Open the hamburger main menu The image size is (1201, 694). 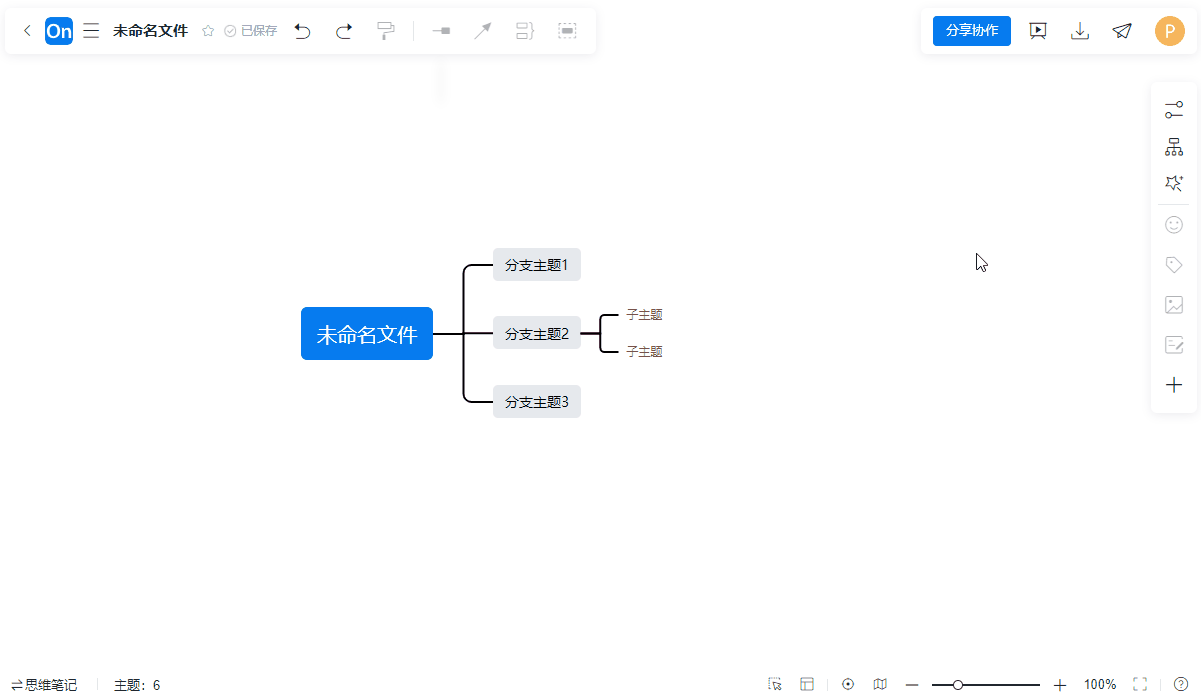click(x=91, y=31)
